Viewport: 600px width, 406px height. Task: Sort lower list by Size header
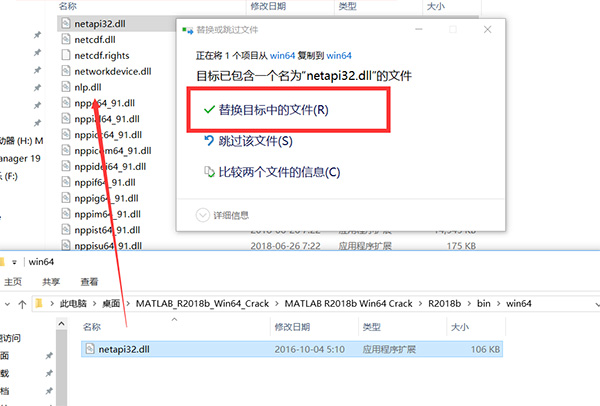click(460, 327)
